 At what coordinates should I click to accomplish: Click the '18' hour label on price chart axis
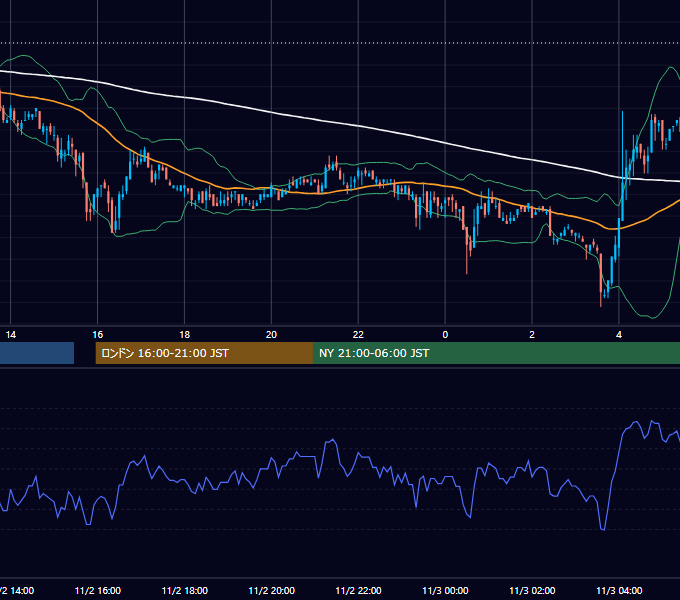[185, 335]
